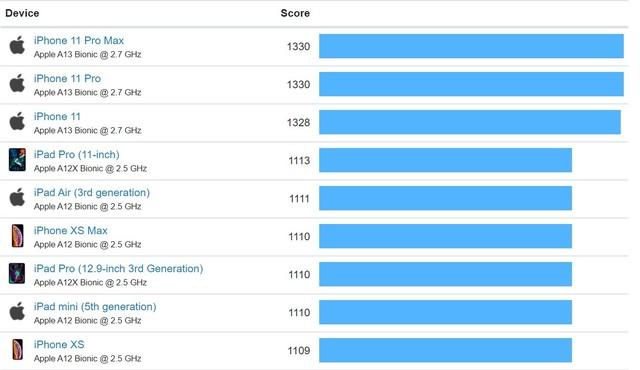Click the Apple logo beside iPhone 11 Pro

tap(17, 83)
